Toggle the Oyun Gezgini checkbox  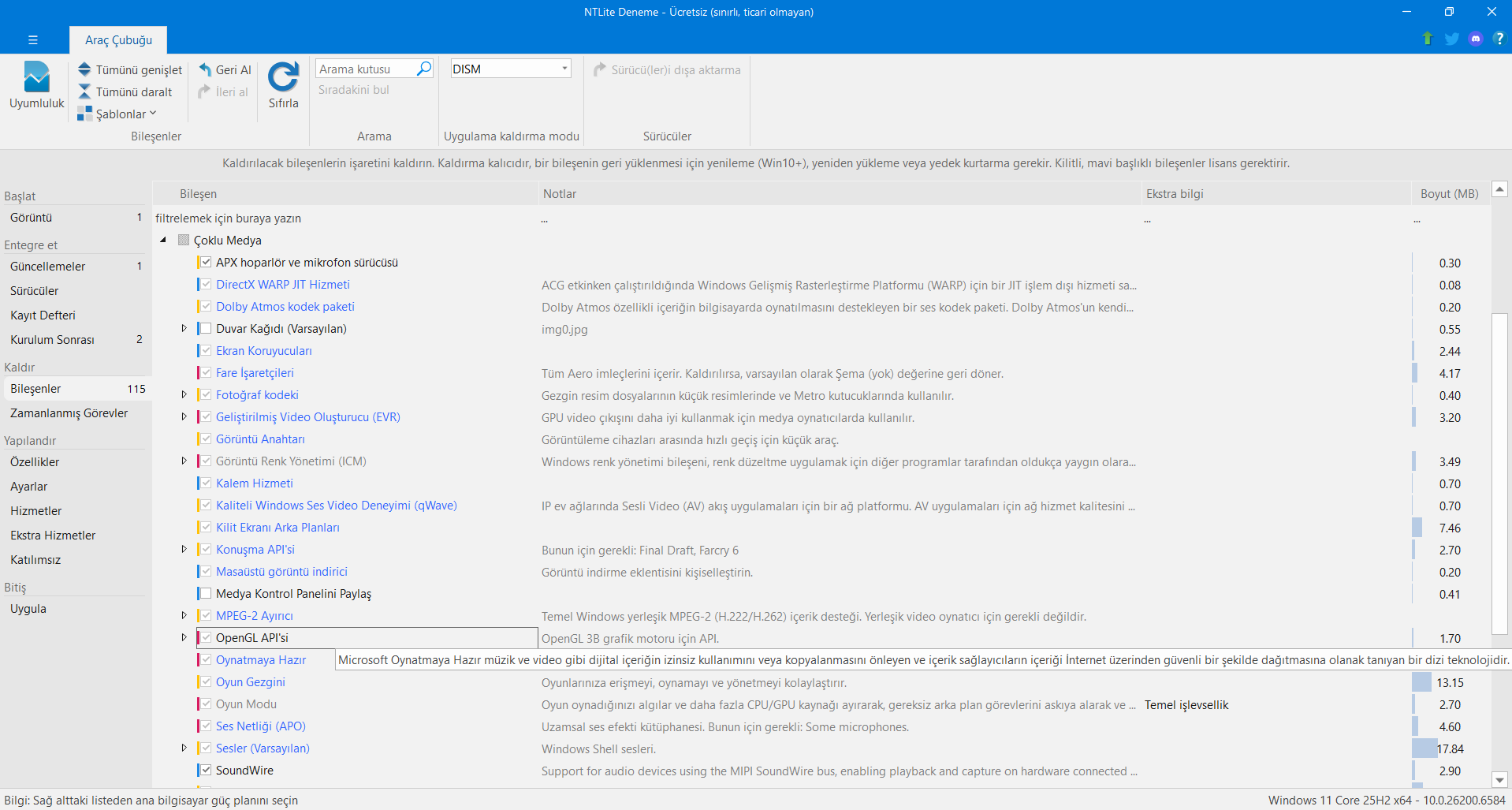(206, 681)
